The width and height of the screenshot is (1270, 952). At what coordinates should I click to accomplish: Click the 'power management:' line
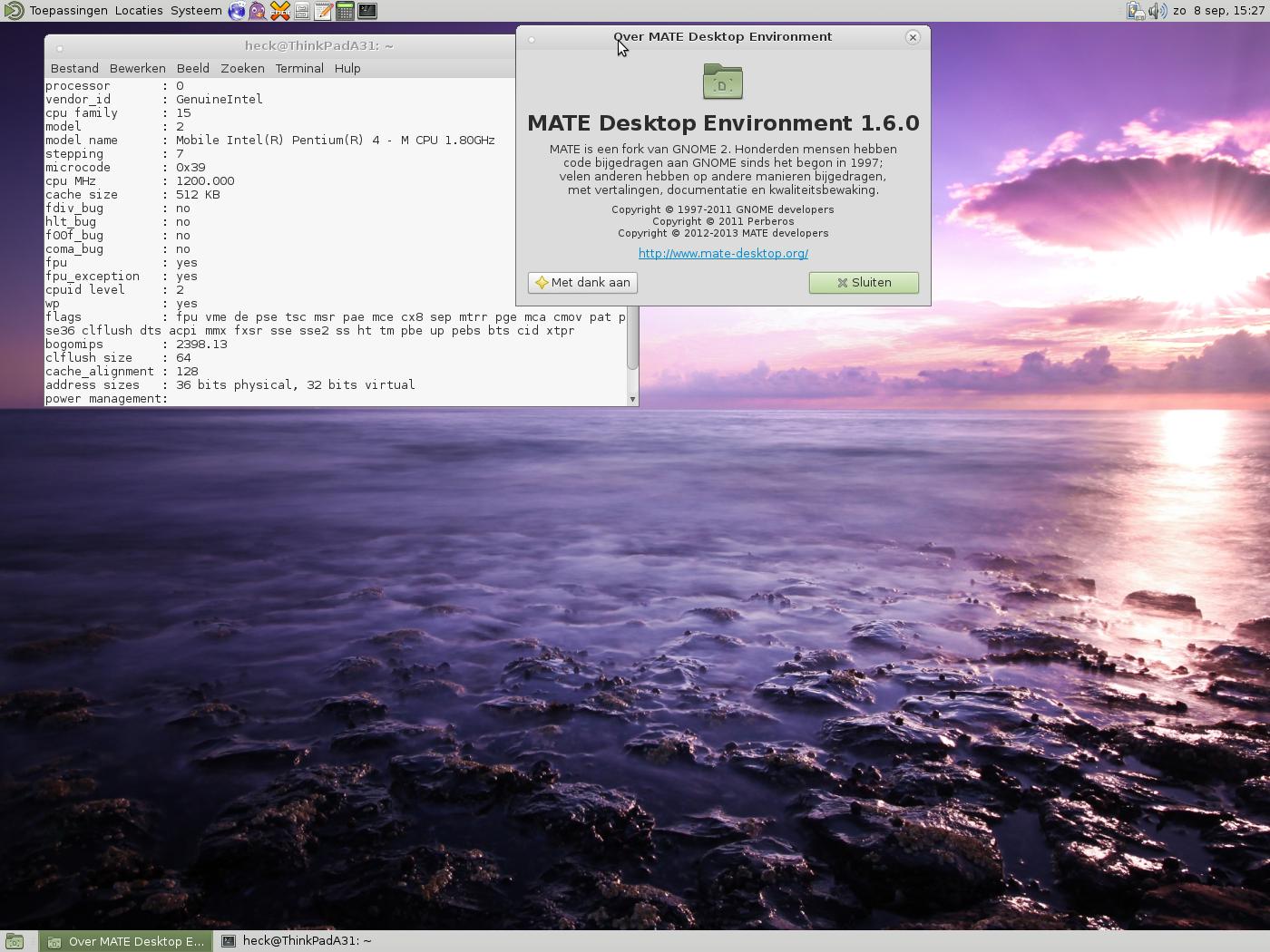(107, 399)
